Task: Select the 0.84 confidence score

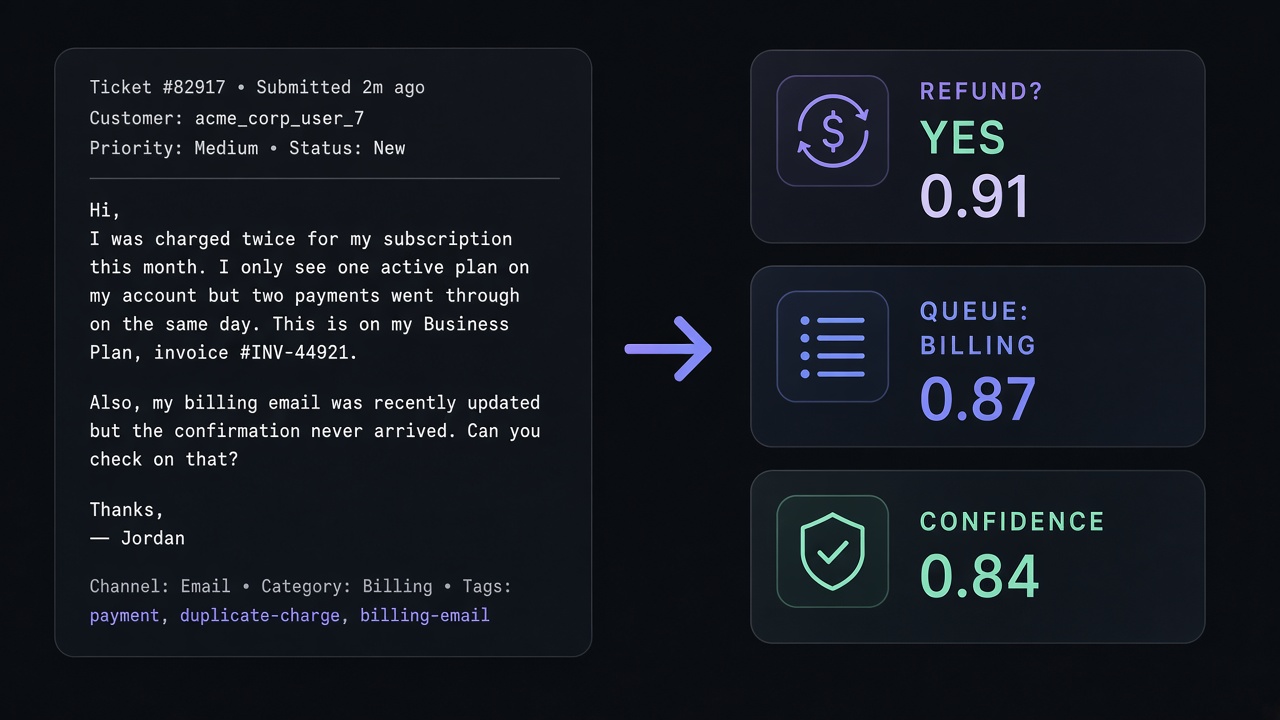Action: coord(979,576)
